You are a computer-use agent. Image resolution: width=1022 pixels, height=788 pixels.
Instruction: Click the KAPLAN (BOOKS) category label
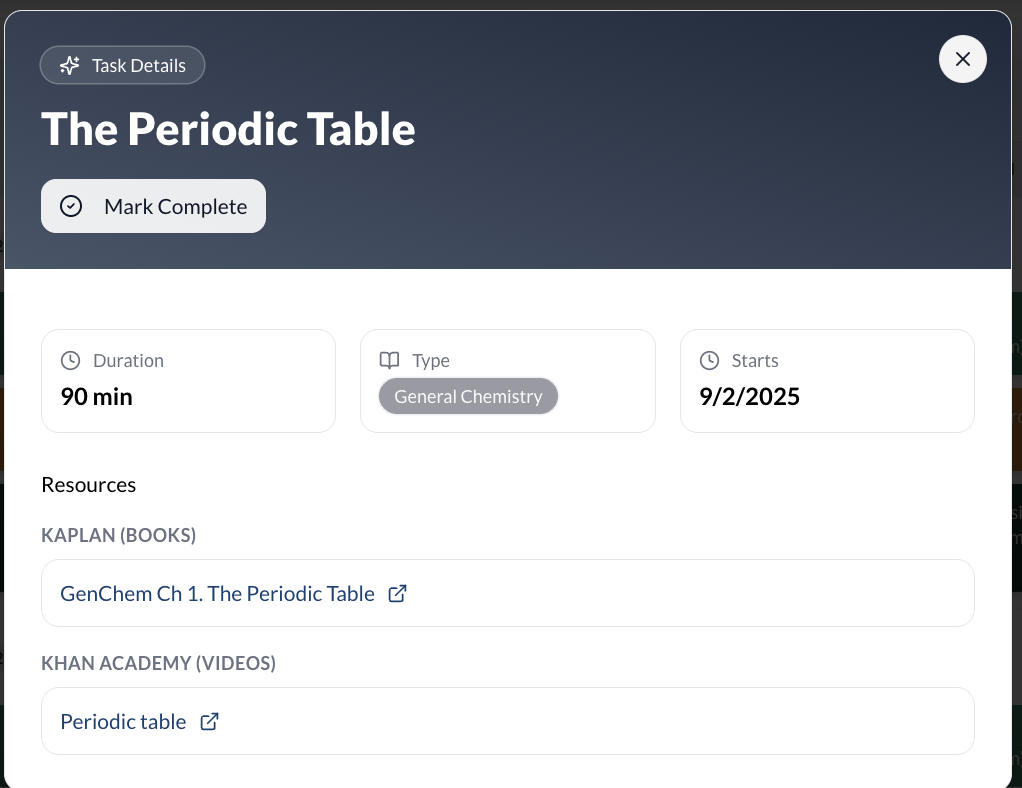[119, 536]
